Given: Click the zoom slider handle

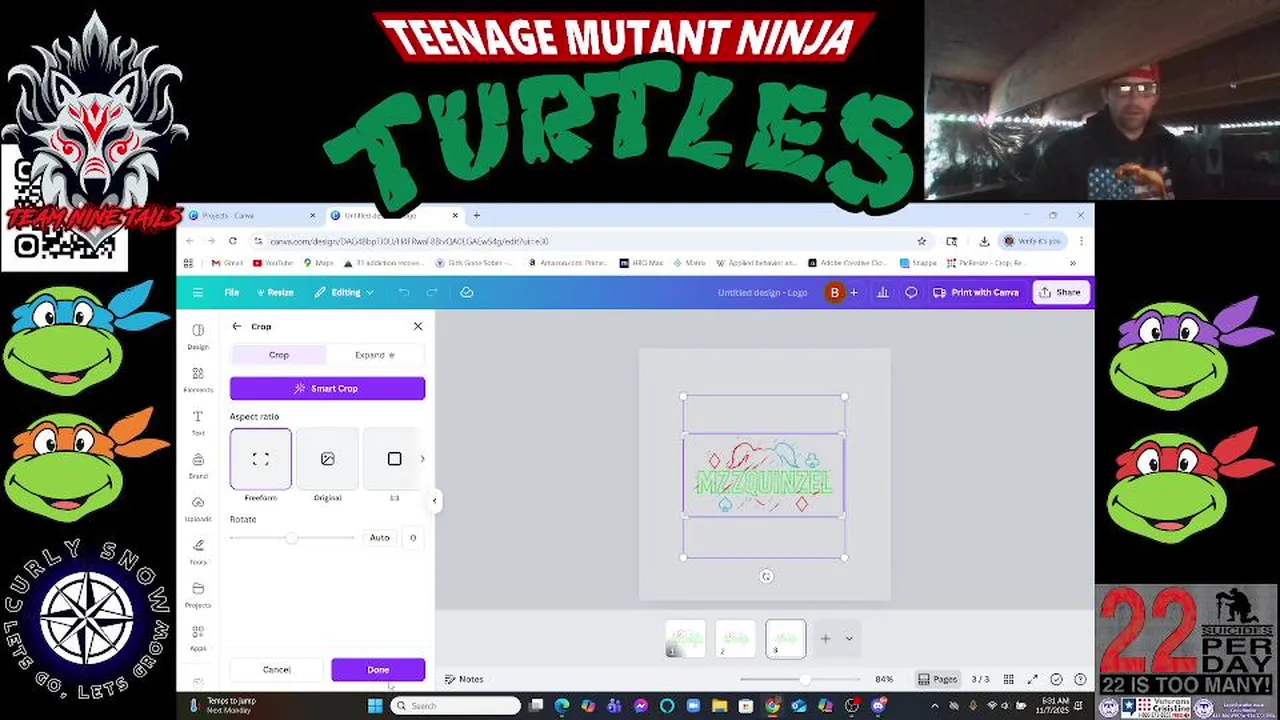Looking at the screenshot, I should [x=805, y=679].
